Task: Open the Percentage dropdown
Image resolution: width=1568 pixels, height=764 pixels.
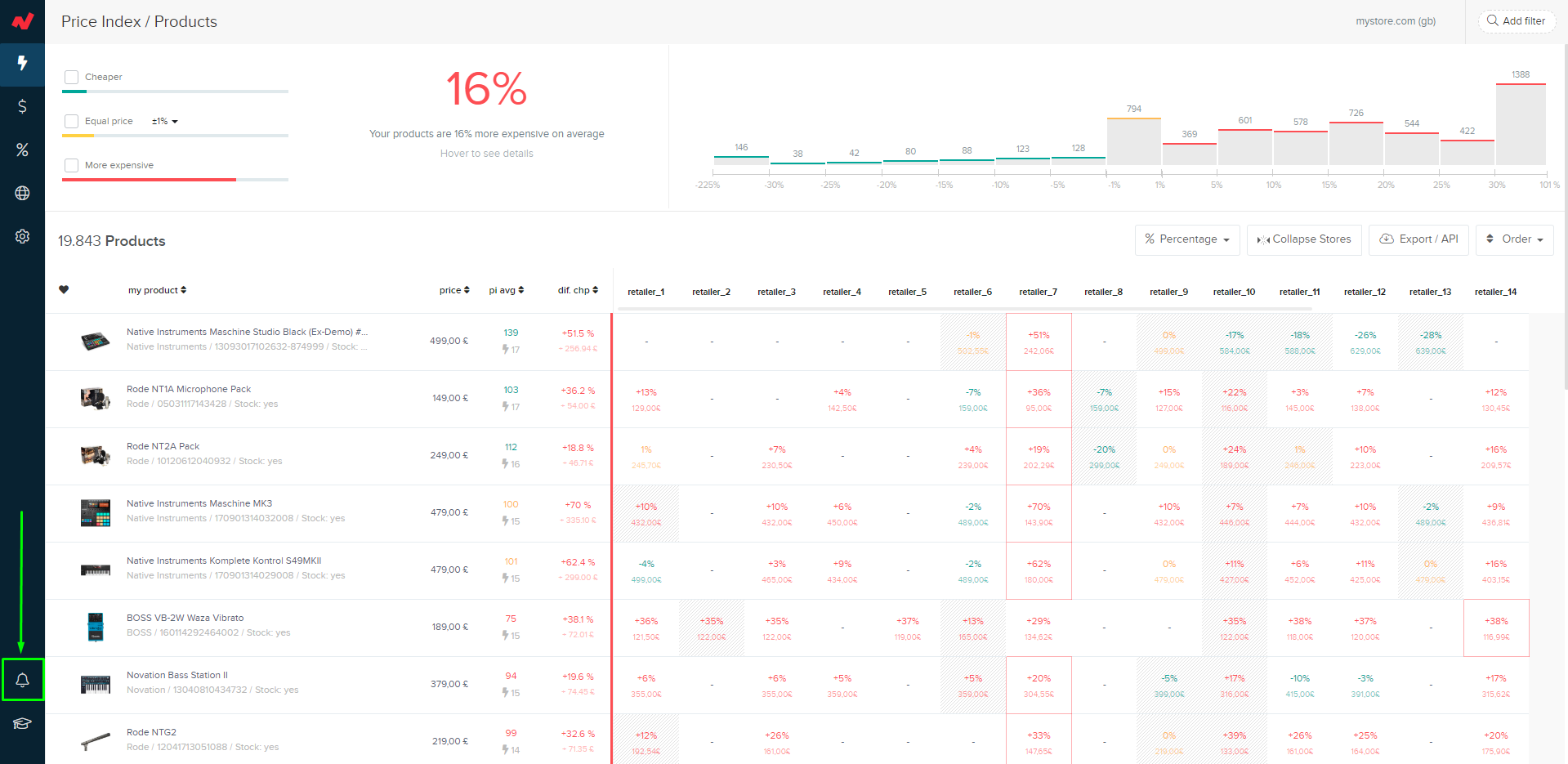Action: click(1187, 239)
